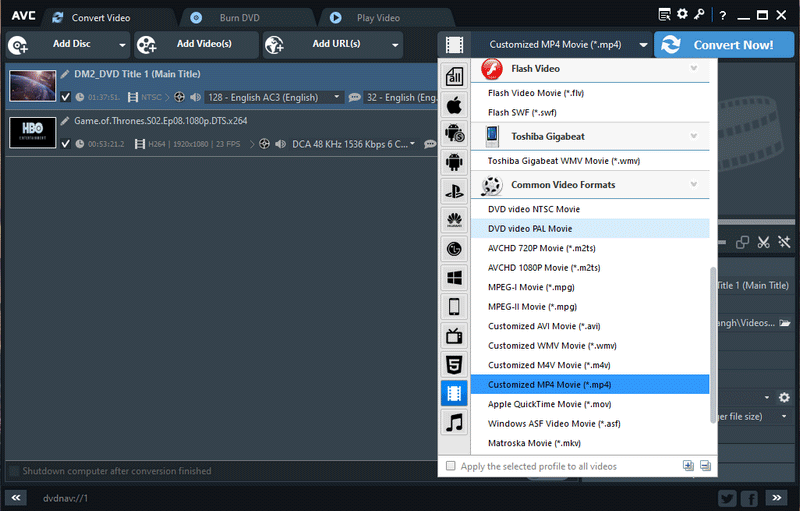Image resolution: width=800 pixels, height=511 pixels.
Task: Open the Android devices category
Action: pyautogui.click(x=454, y=163)
